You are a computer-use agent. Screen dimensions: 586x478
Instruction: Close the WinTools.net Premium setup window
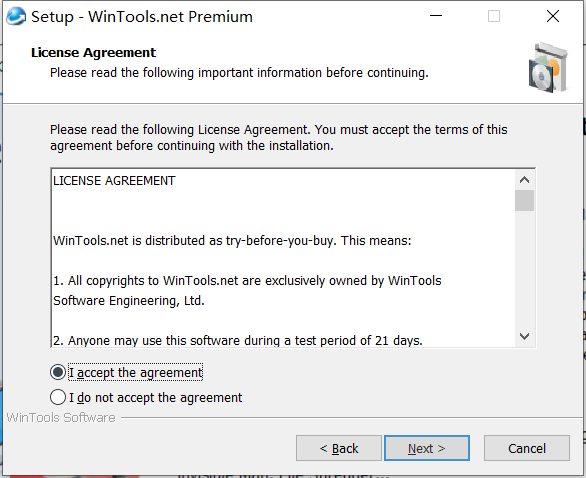pos(553,16)
